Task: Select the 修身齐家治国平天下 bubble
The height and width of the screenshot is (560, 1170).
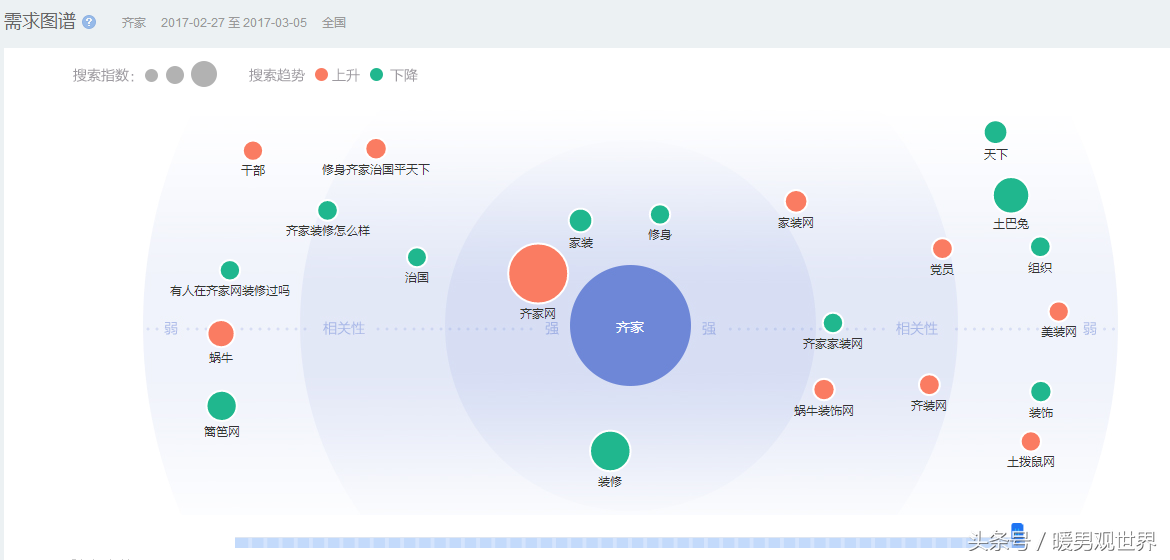Action: tap(376, 149)
